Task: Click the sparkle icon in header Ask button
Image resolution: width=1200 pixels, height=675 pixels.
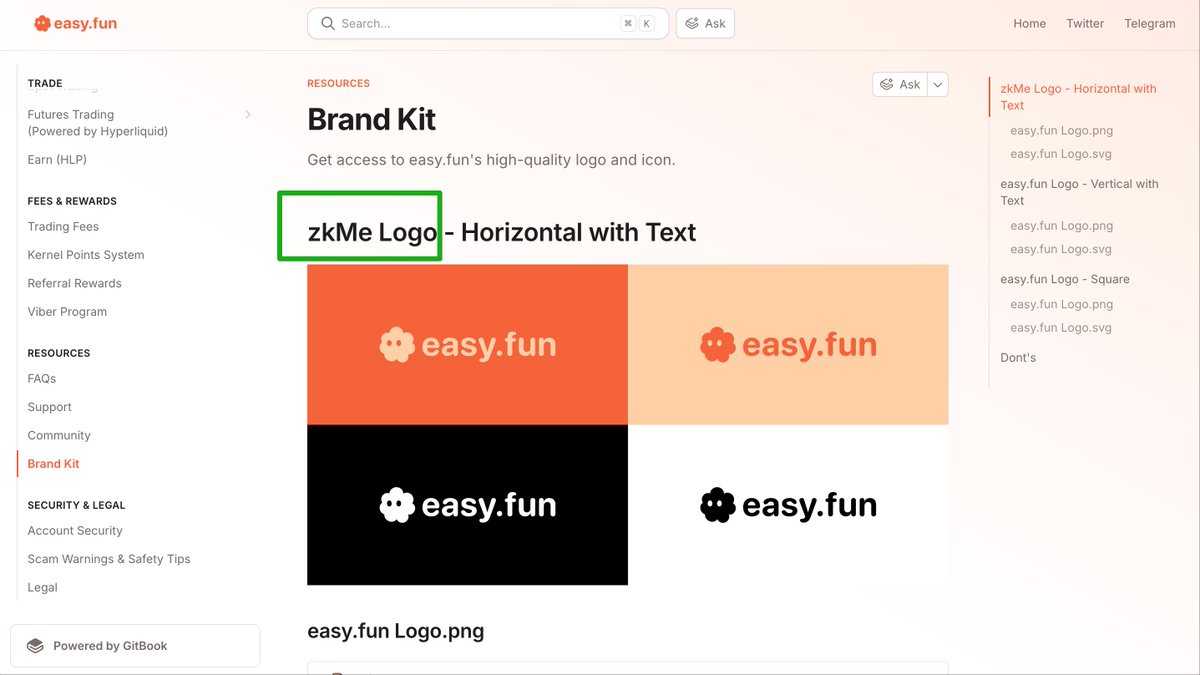Action: [692, 23]
